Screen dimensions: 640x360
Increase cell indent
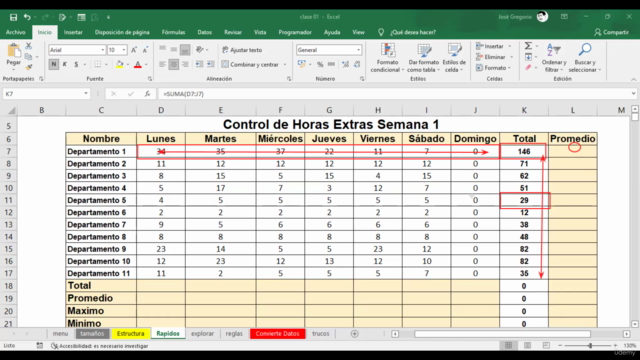click(x=210, y=64)
